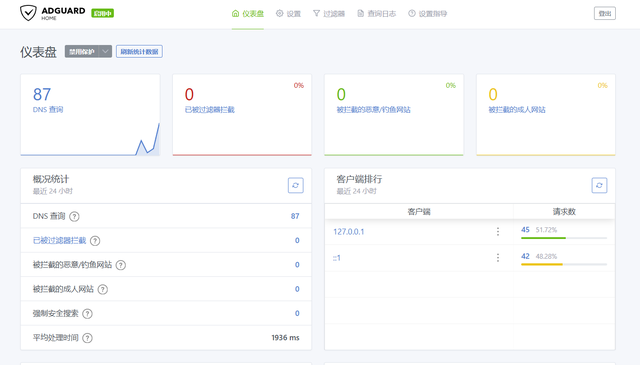Click the 启用中 status badge
The width and height of the screenshot is (640, 365).
(x=102, y=13)
